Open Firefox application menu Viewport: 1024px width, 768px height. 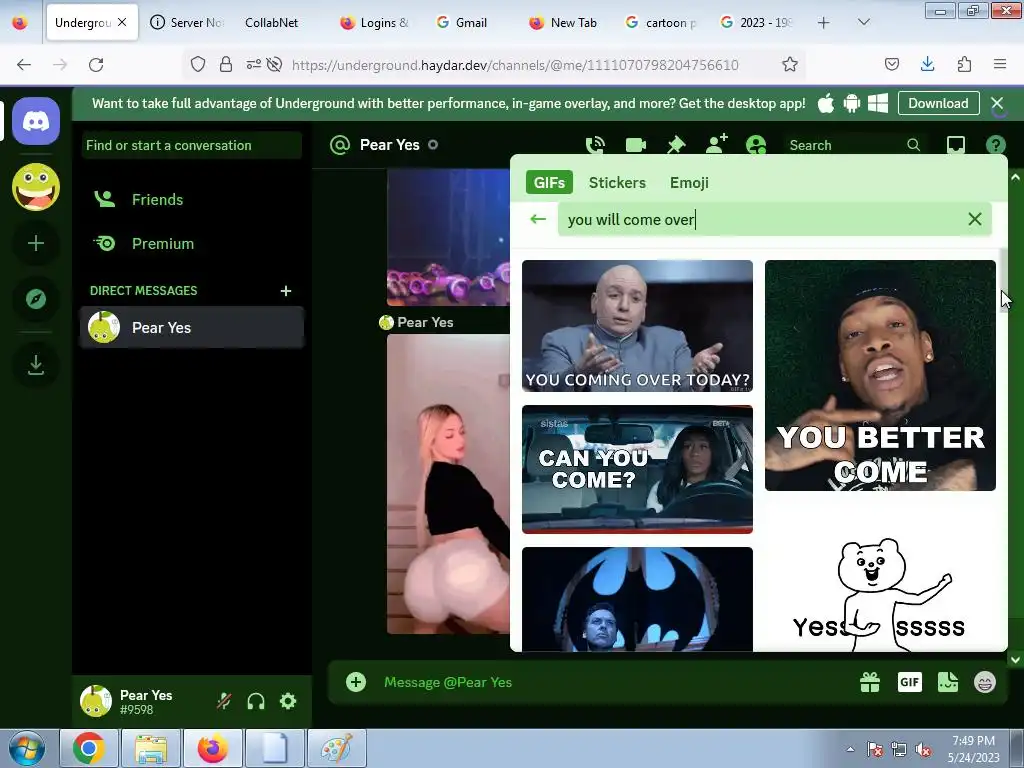[x=1000, y=64]
